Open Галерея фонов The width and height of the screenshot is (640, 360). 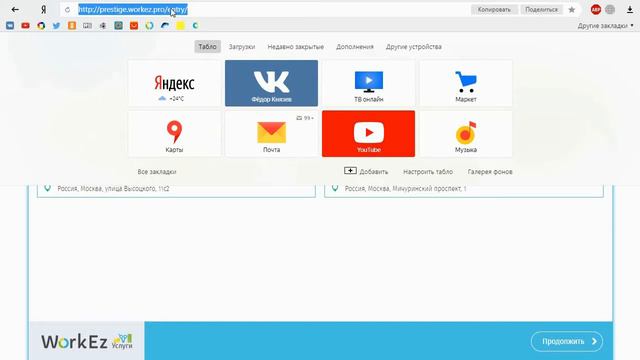pos(490,172)
